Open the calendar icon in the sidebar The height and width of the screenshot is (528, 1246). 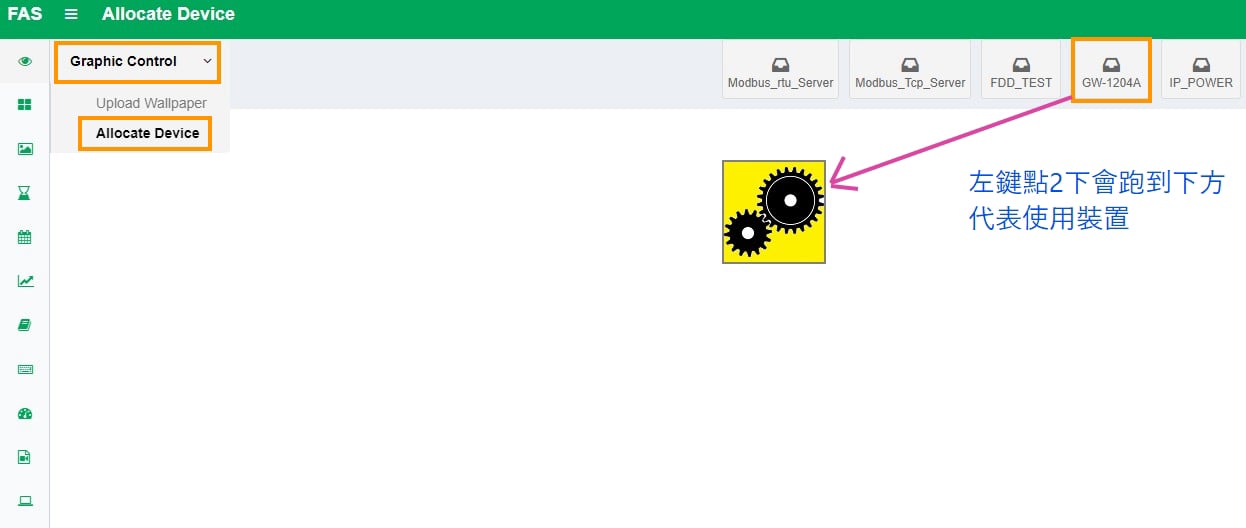pos(25,237)
